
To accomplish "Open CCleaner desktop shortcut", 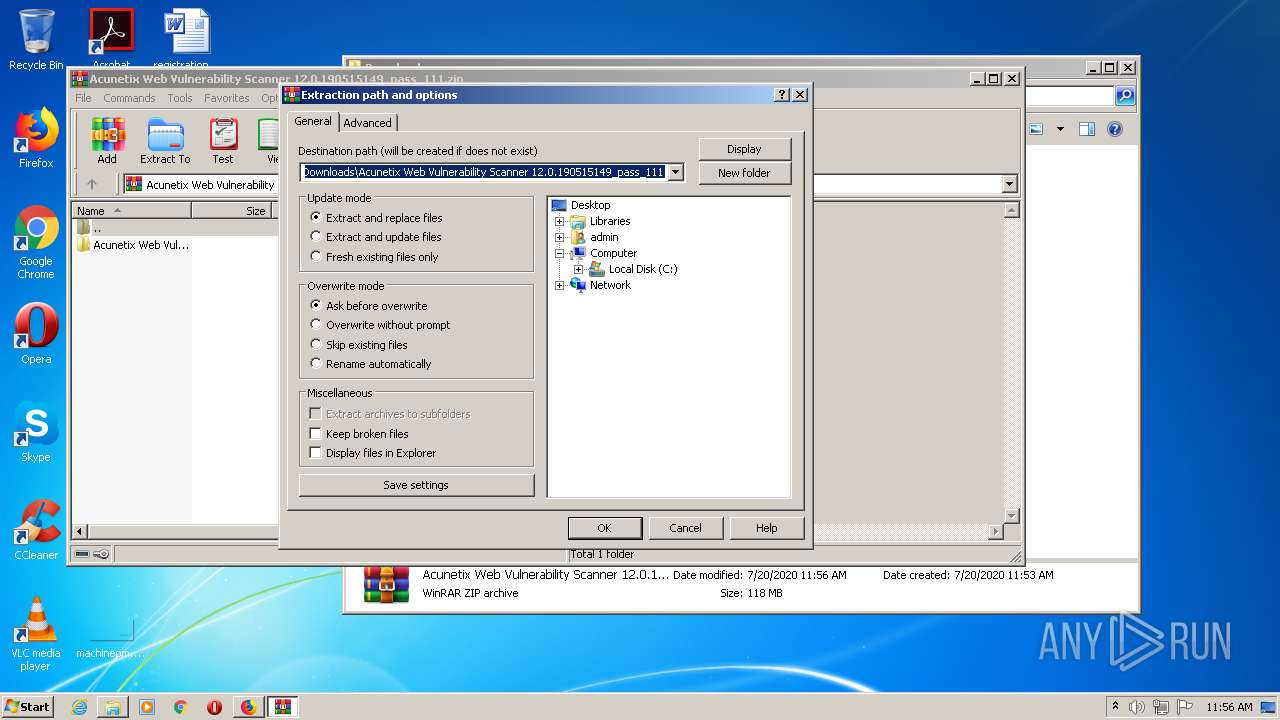I will pos(36,530).
